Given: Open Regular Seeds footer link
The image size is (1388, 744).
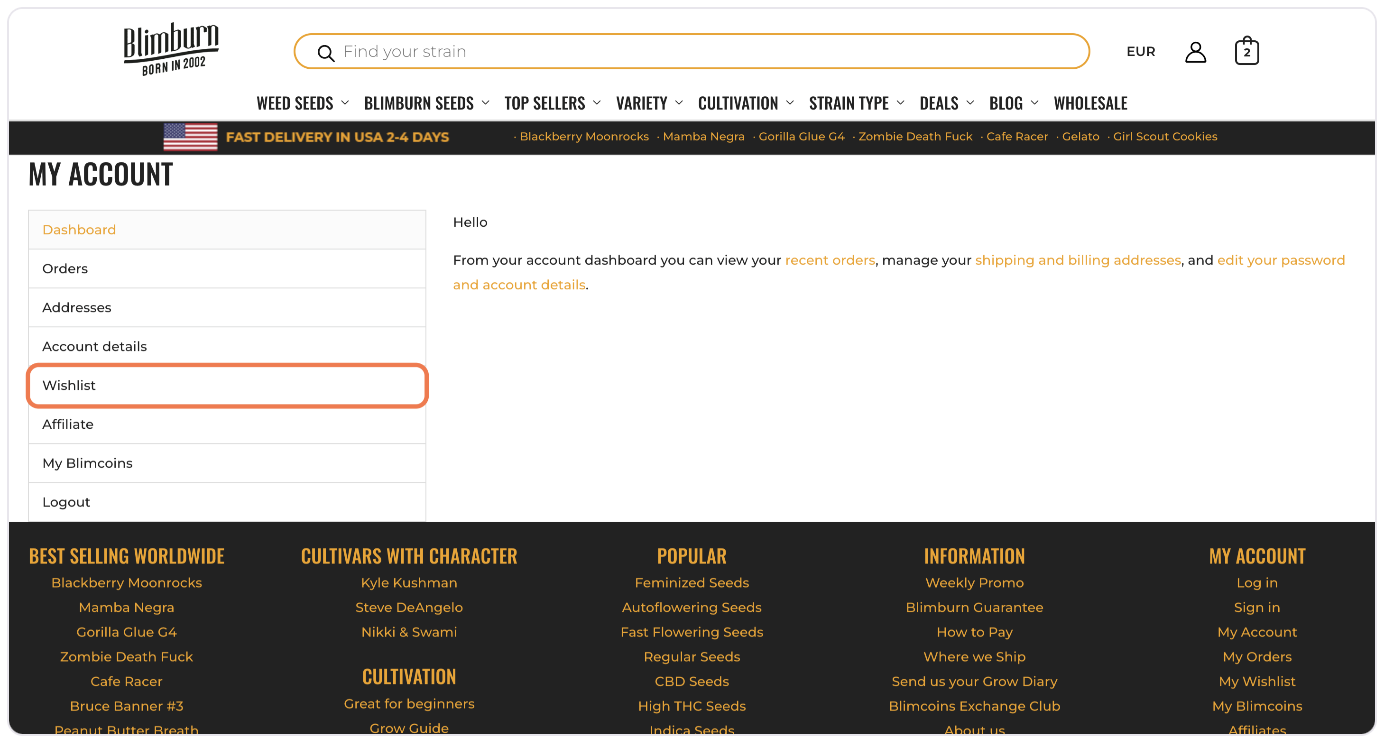Looking at the screenshot, I should point(692,657).
